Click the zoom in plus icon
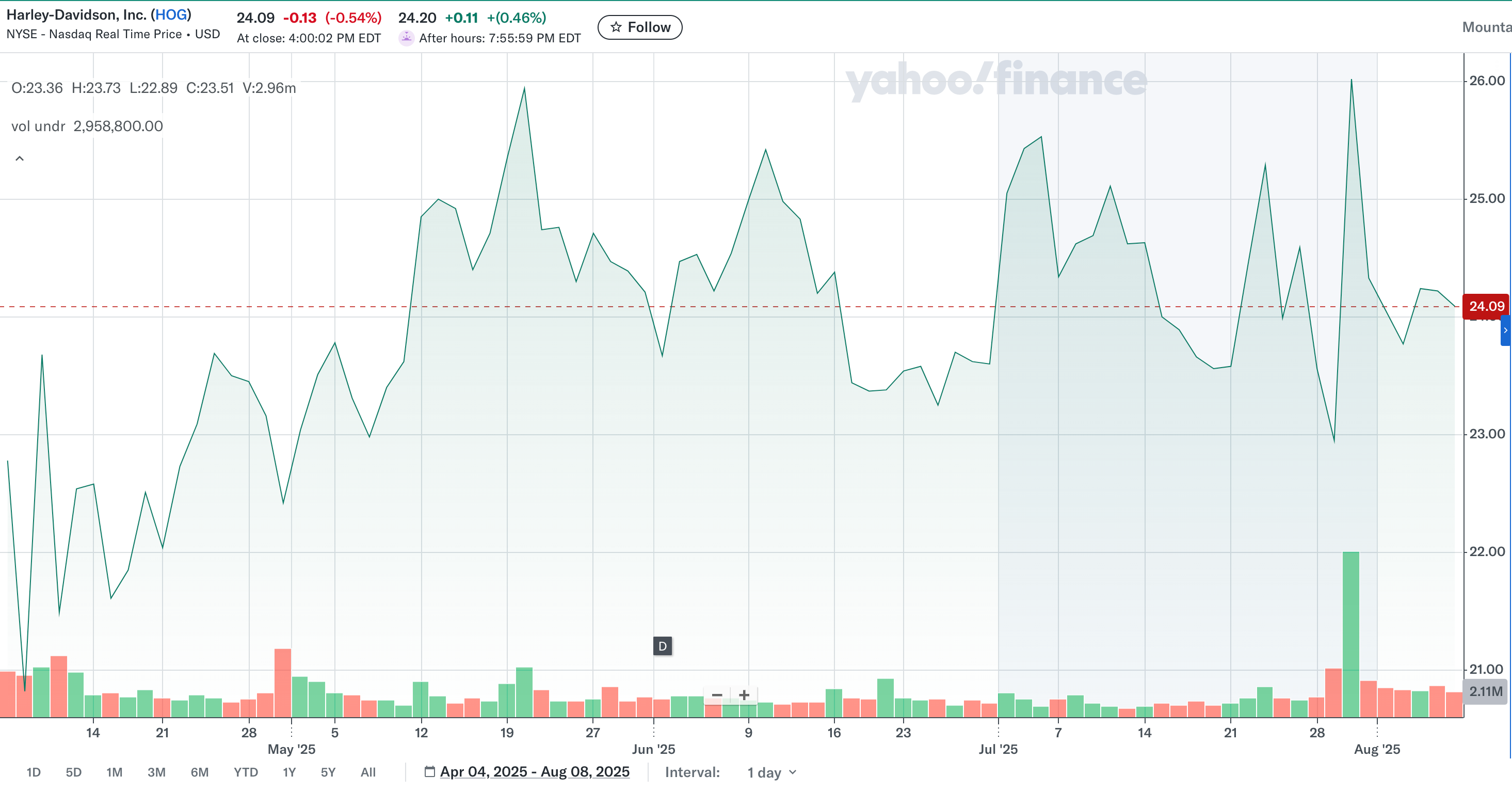Viewport: 1512px width, 791px height. click(x=744, y=695)
